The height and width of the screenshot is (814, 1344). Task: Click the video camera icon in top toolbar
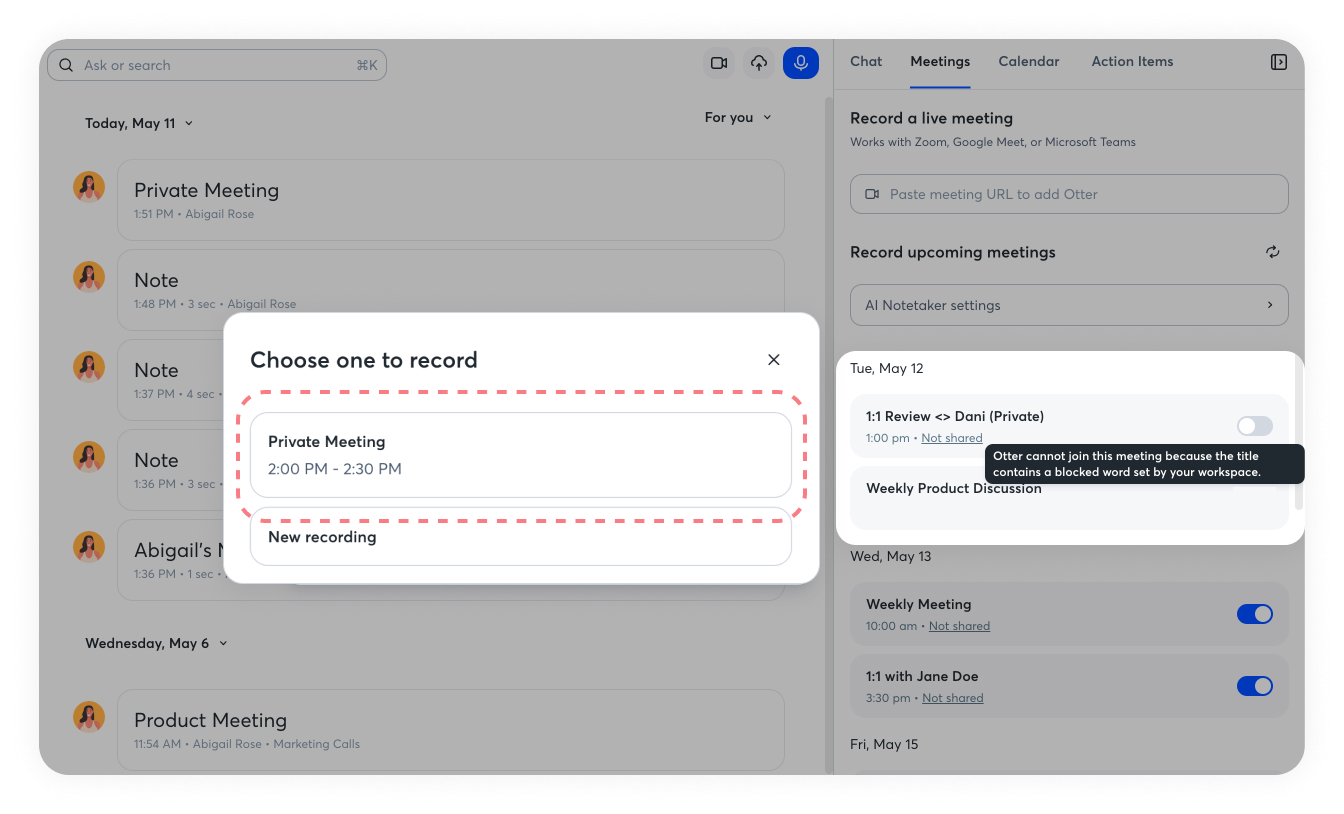click(719, 63)
